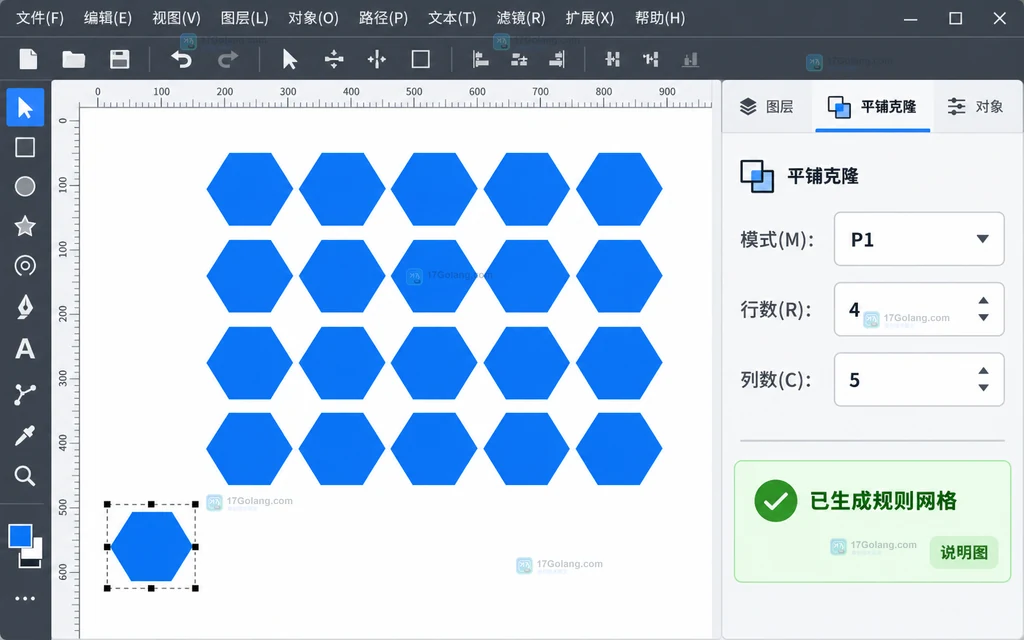Increase the 列数(C) value

pos(983,370)
